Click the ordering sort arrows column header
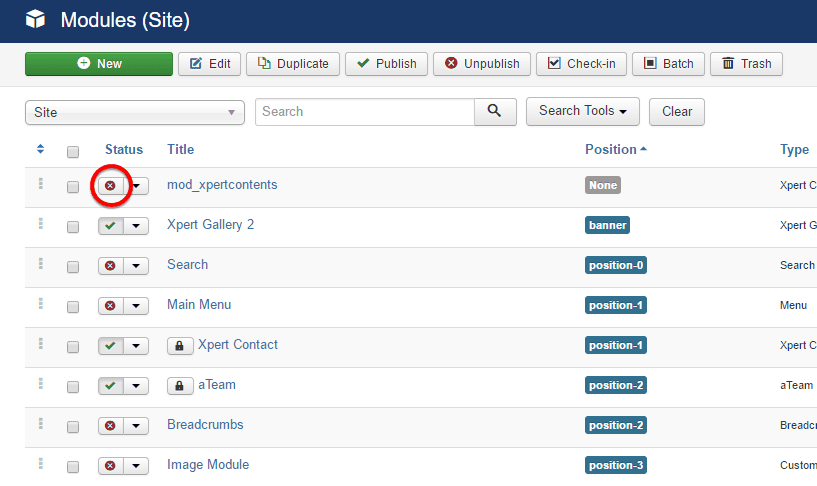Screen dimensions: 817x486 pos(41,149)
